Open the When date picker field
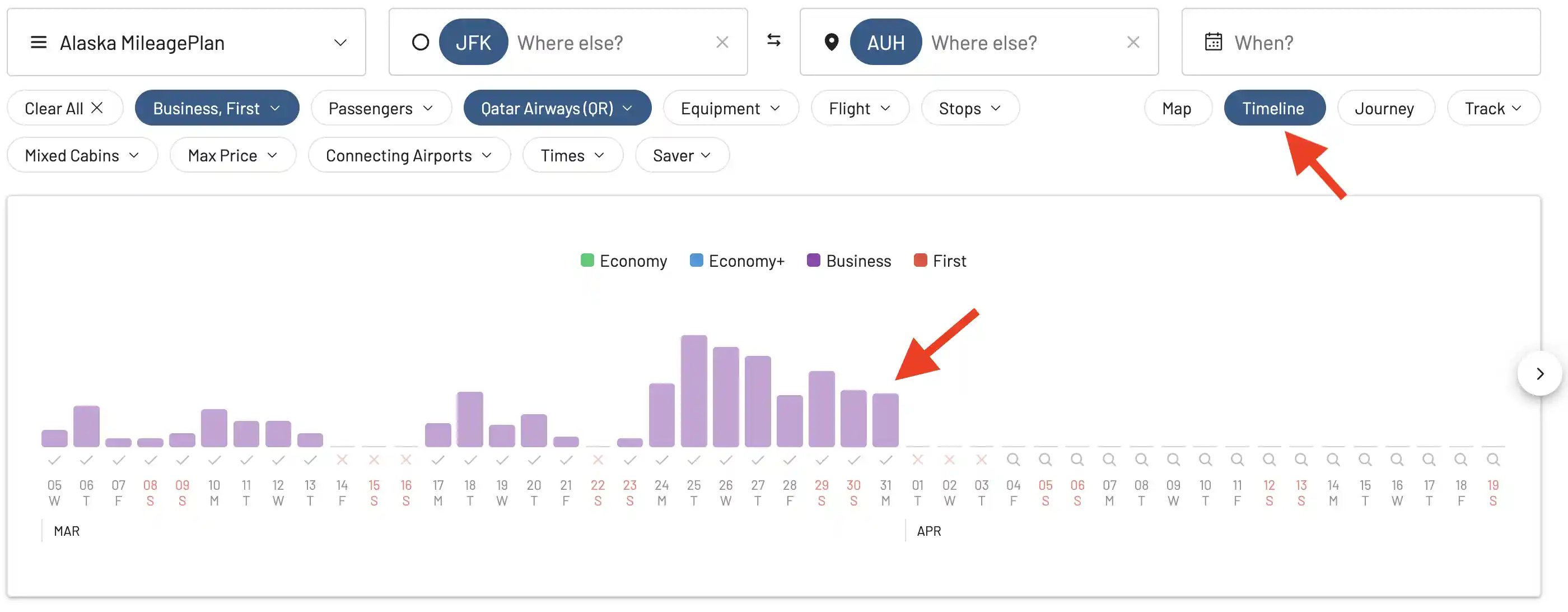Screen dimensions: 1568x612 click(x=1361, y=43)
